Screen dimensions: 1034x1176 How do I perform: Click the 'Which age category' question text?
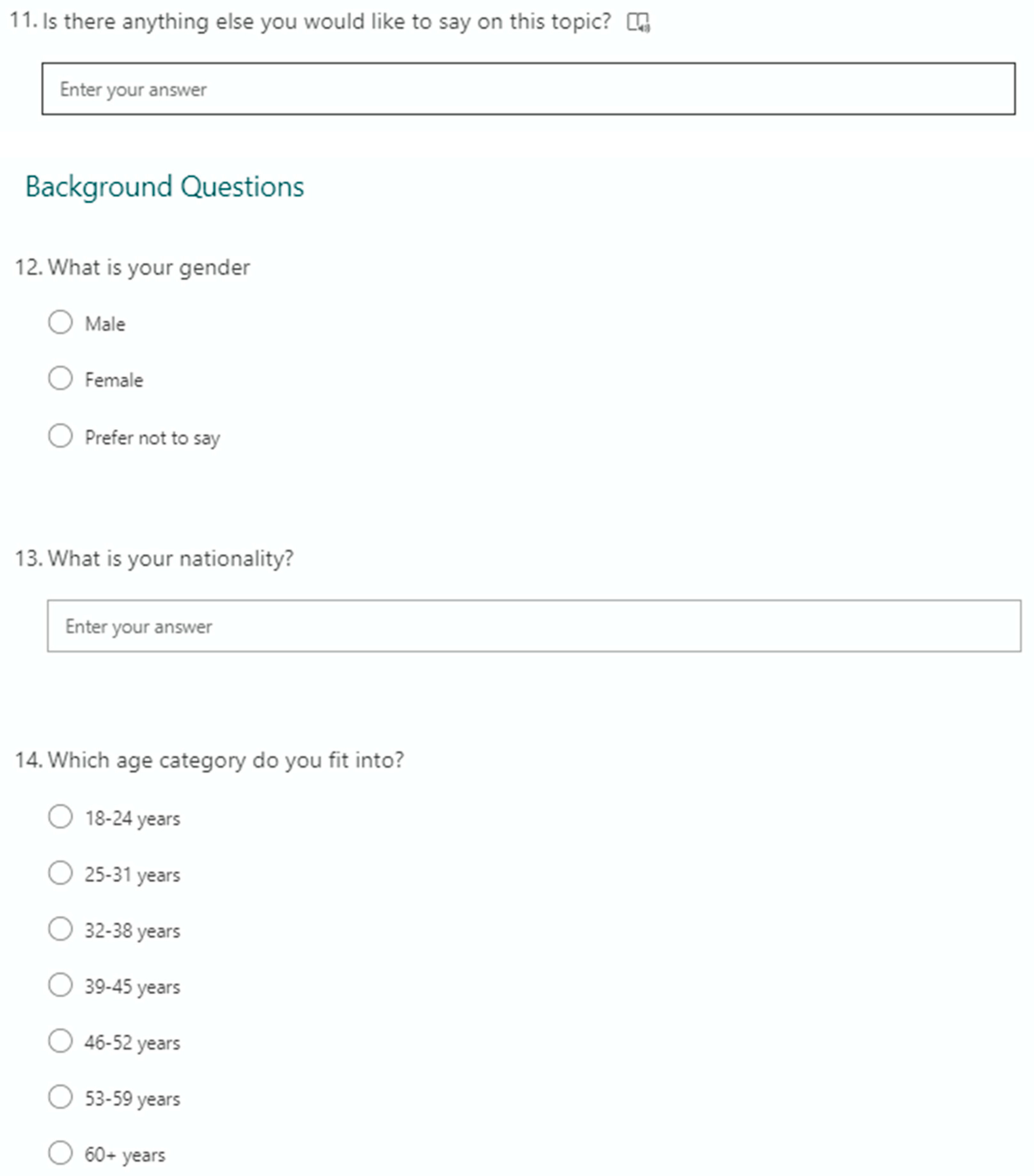click(226, 760)
